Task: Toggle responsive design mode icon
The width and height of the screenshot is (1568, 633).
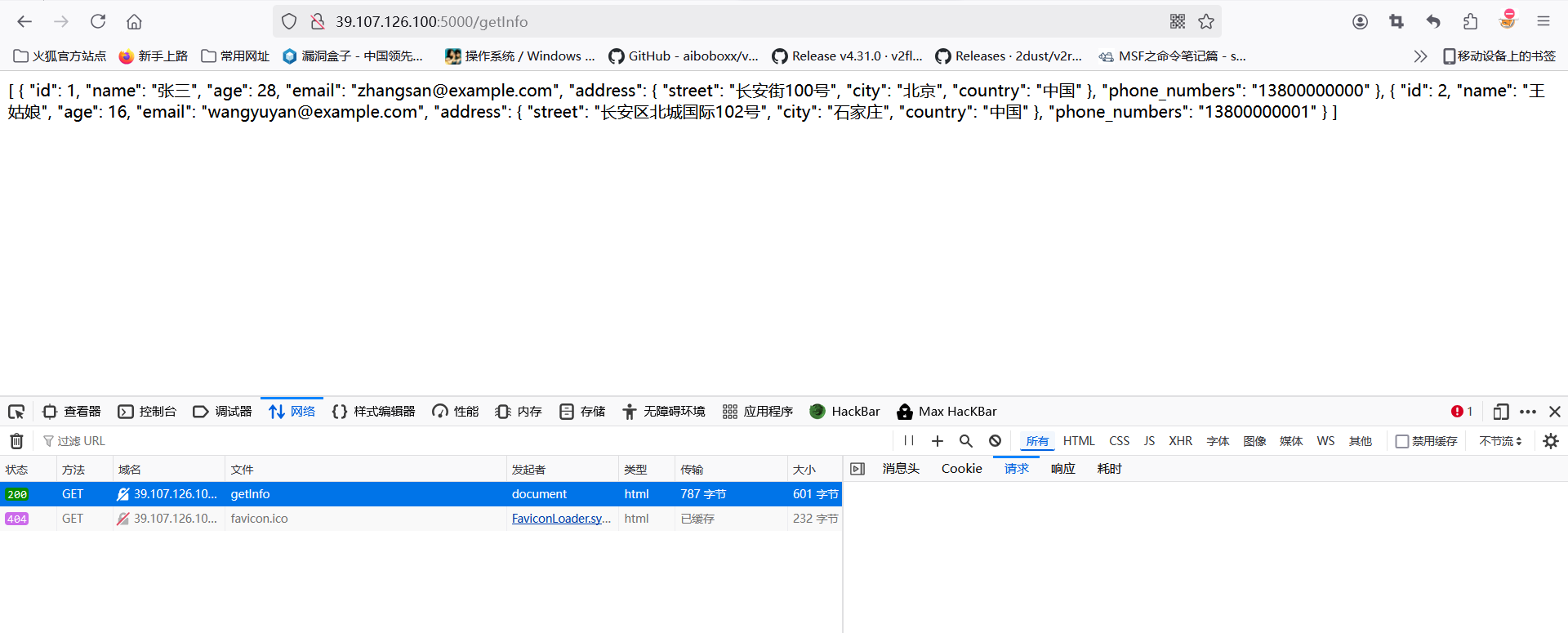Action: (1500, 412)
